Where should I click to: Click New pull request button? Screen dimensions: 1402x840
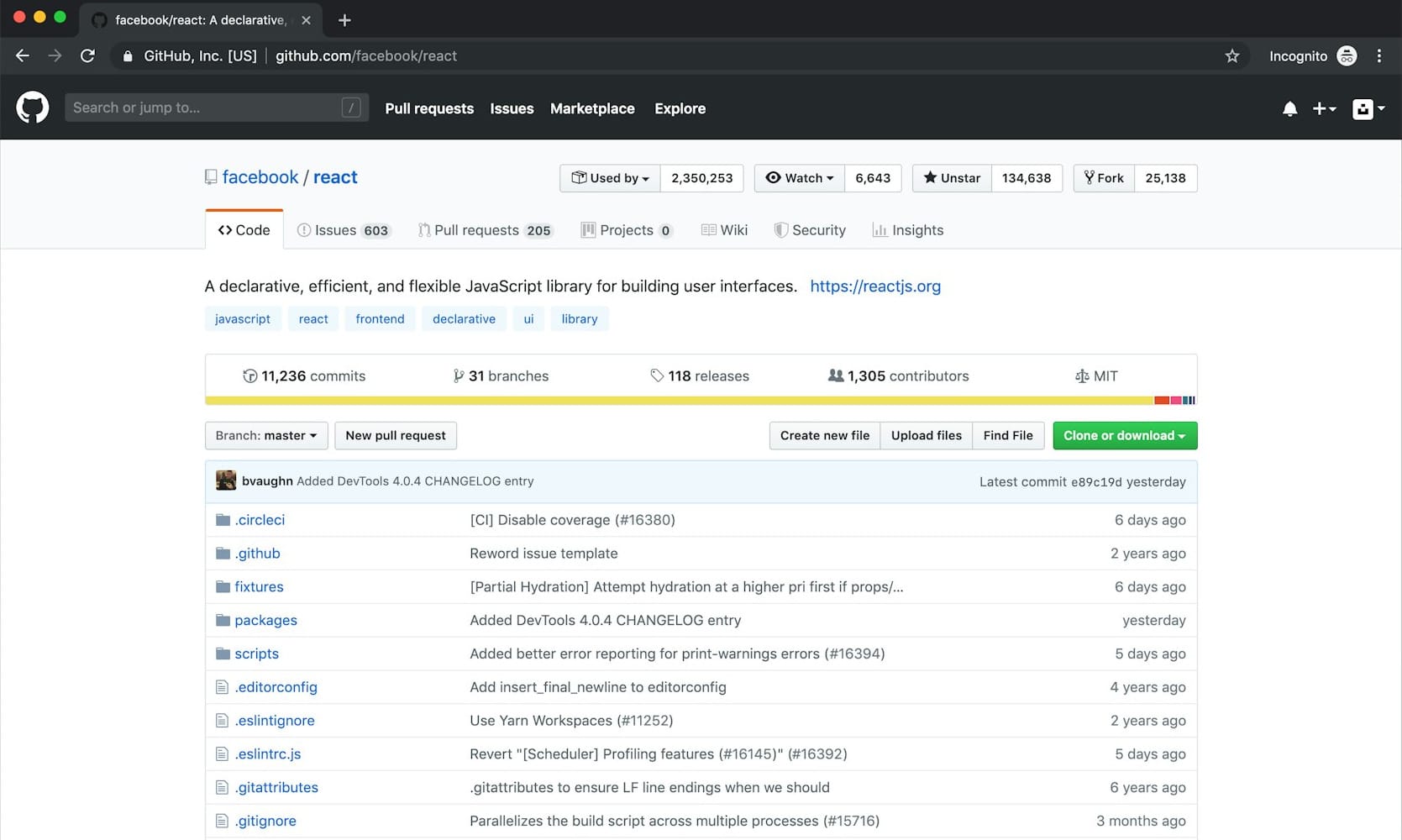(396, 435)
